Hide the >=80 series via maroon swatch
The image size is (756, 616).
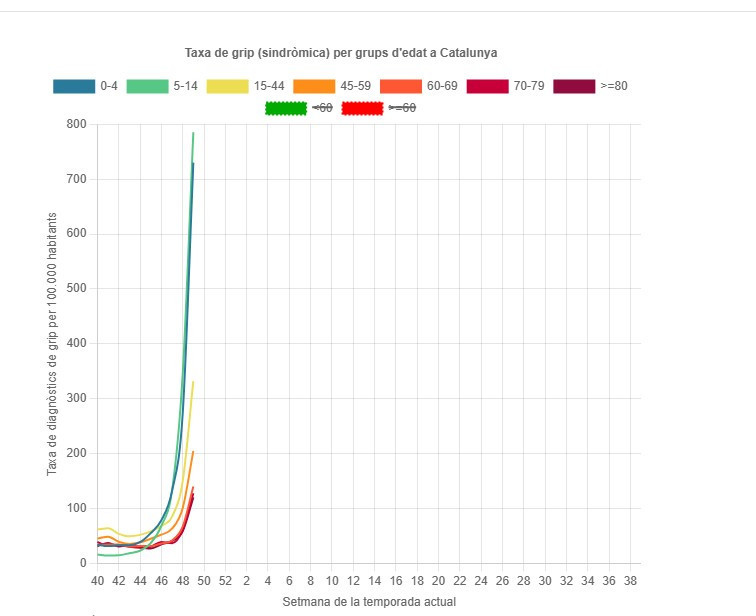tap(574, 86)
